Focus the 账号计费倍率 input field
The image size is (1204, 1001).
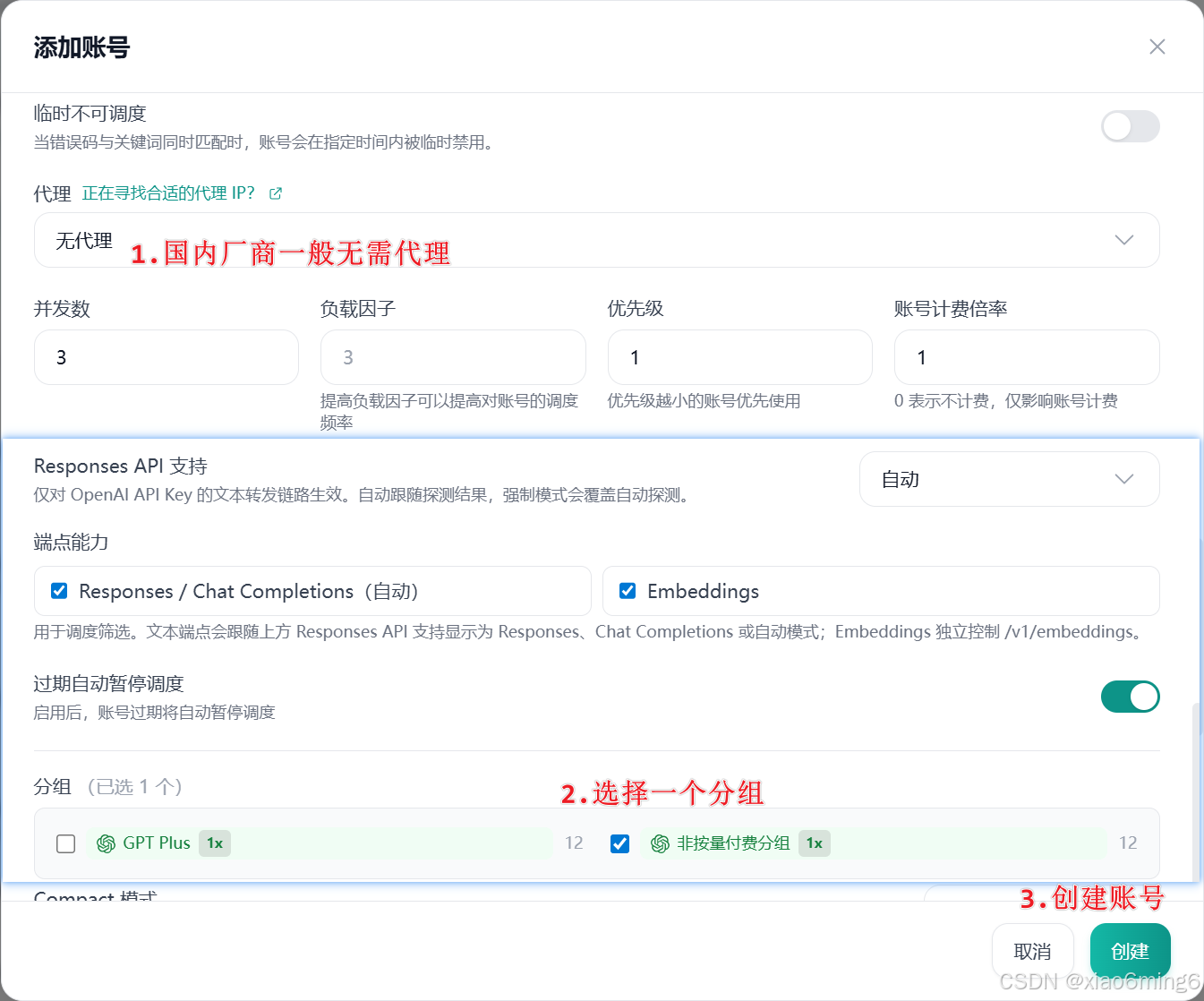(x=1027, y=357)
